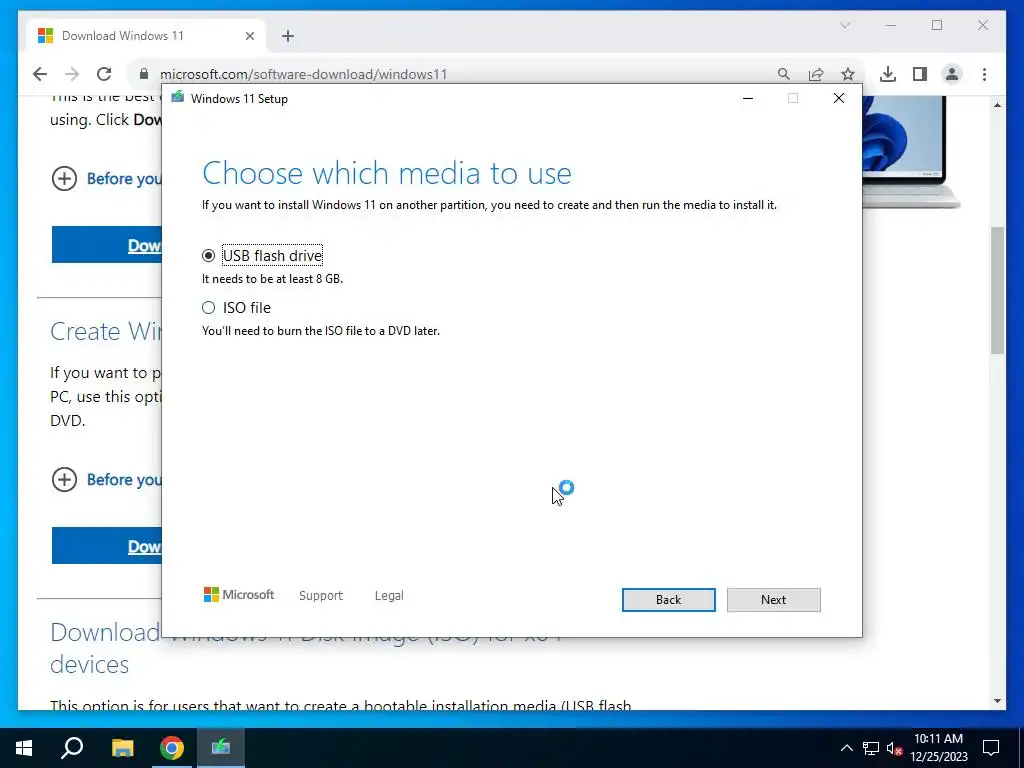Image resolution: width=1024 pixels, height=768 pixels.
Task: Select the USB flash drive option
Action: click(x=208, y=255)
